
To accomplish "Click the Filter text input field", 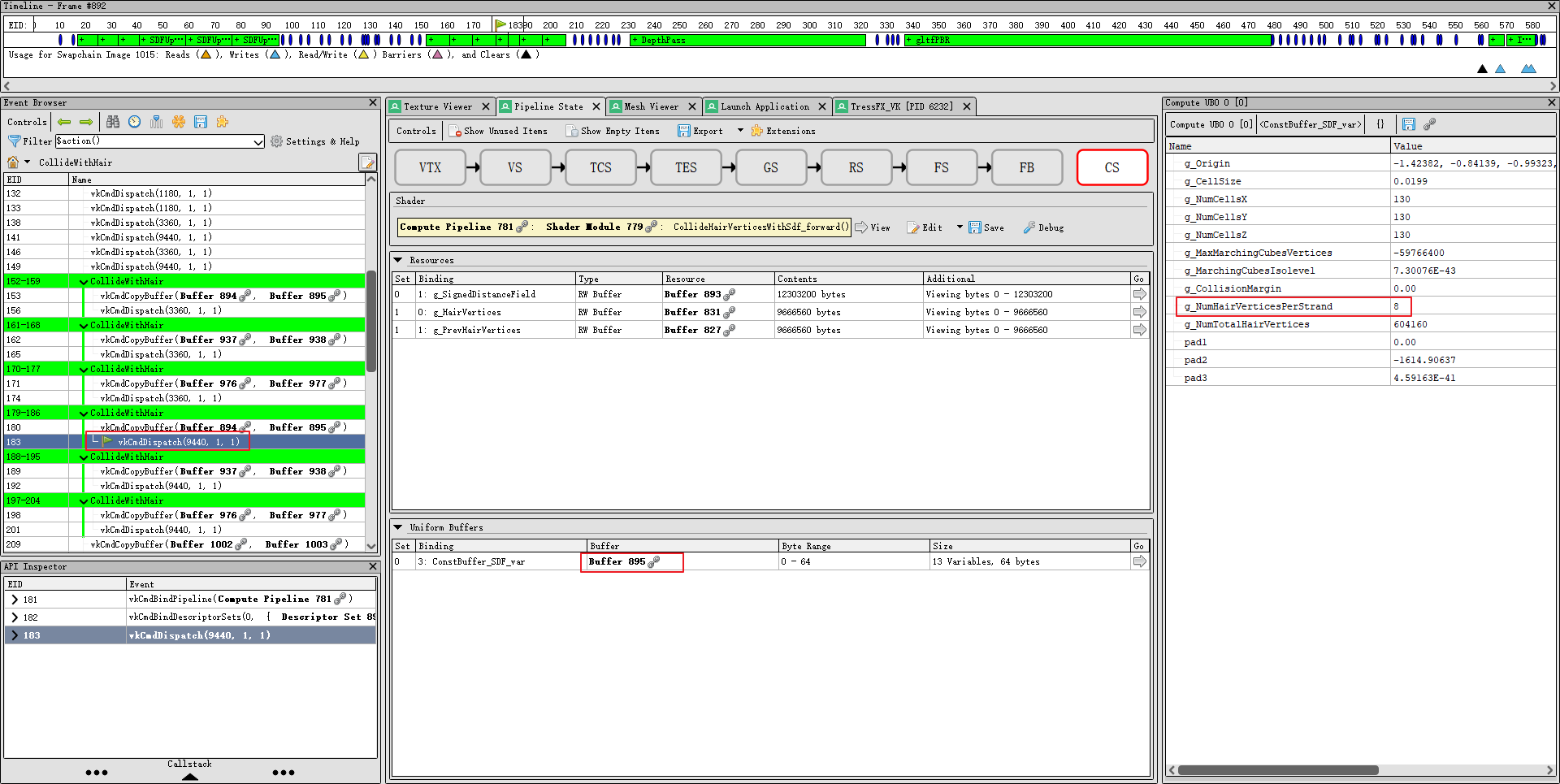I will (x=154, y=141).
